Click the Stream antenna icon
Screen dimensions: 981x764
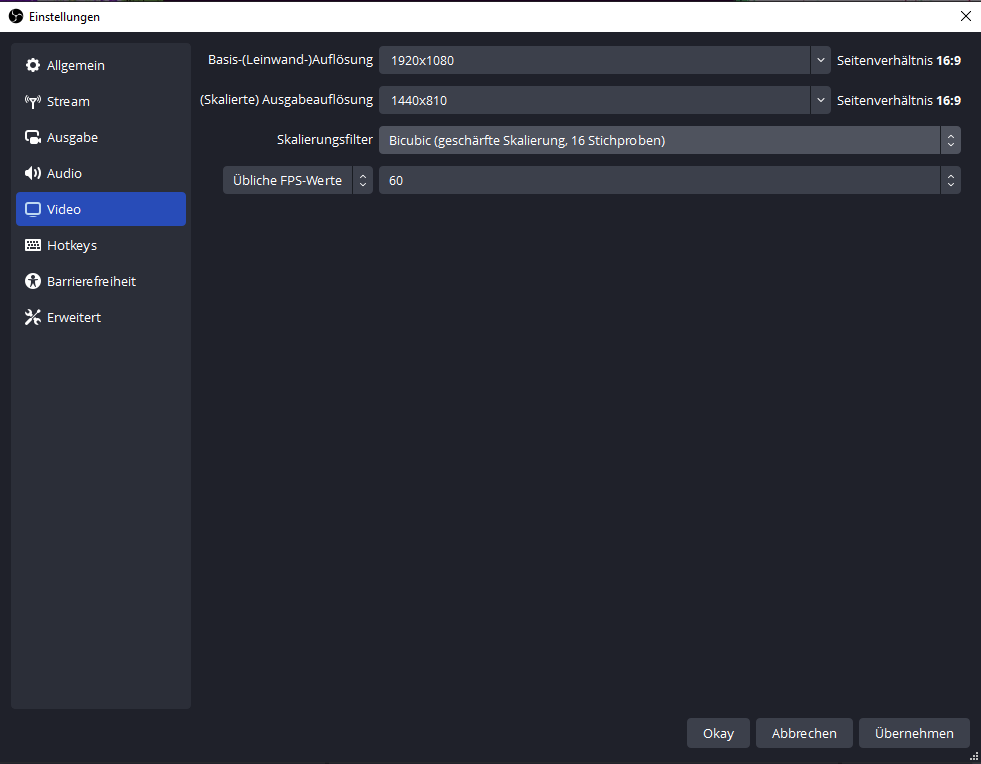coord(32,102)
